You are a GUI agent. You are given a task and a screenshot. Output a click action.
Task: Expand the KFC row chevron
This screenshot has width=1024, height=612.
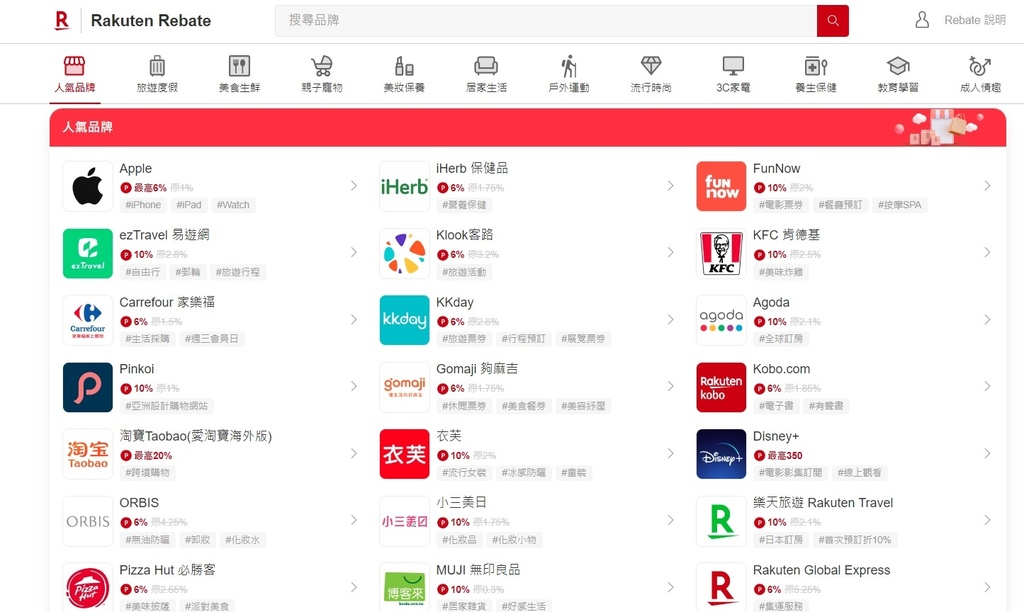coord(987,252)
